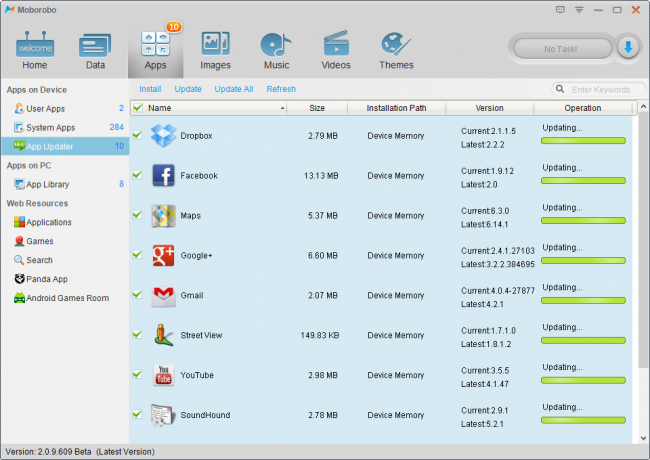This screenshot has height=460, width=650.
Task: Click the Maps app icon
Action: click(x=163, y=215)
